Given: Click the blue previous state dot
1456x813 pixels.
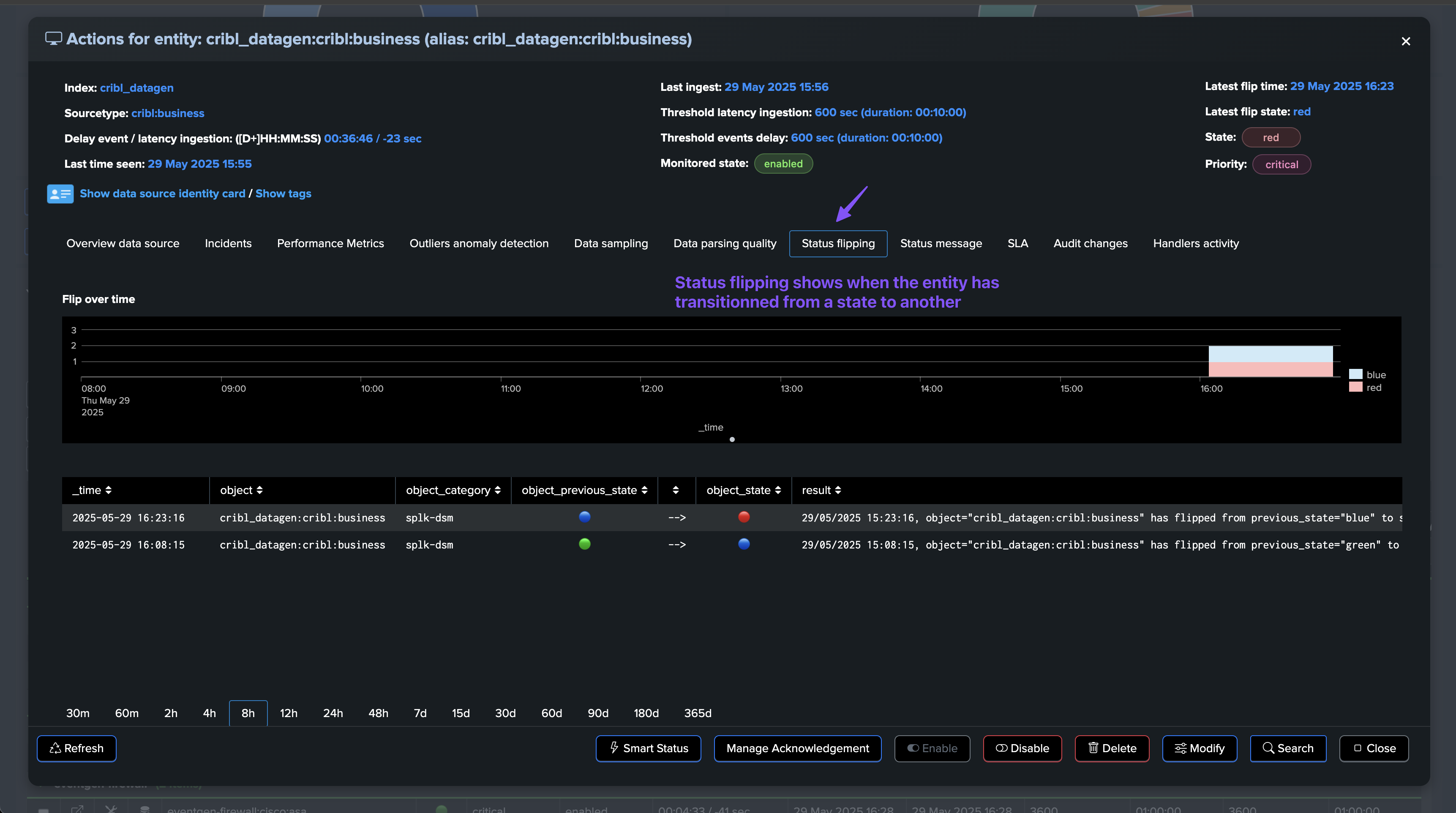Looking at the screenshot, I should [584, 517].
